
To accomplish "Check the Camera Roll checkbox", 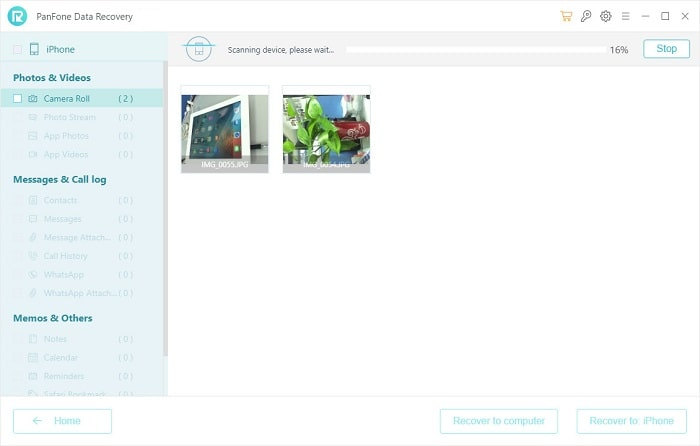I will [x=17, y=99].
